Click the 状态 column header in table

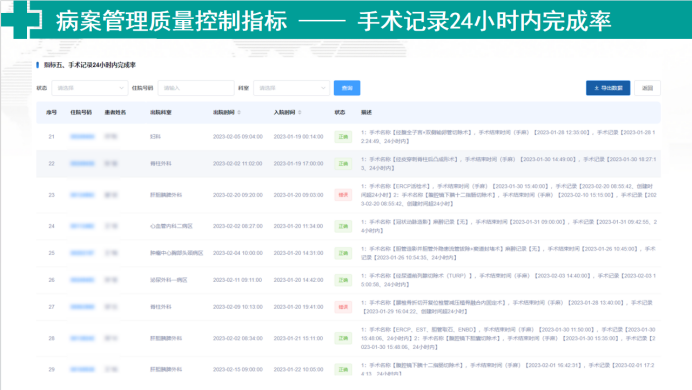[340, 112]
